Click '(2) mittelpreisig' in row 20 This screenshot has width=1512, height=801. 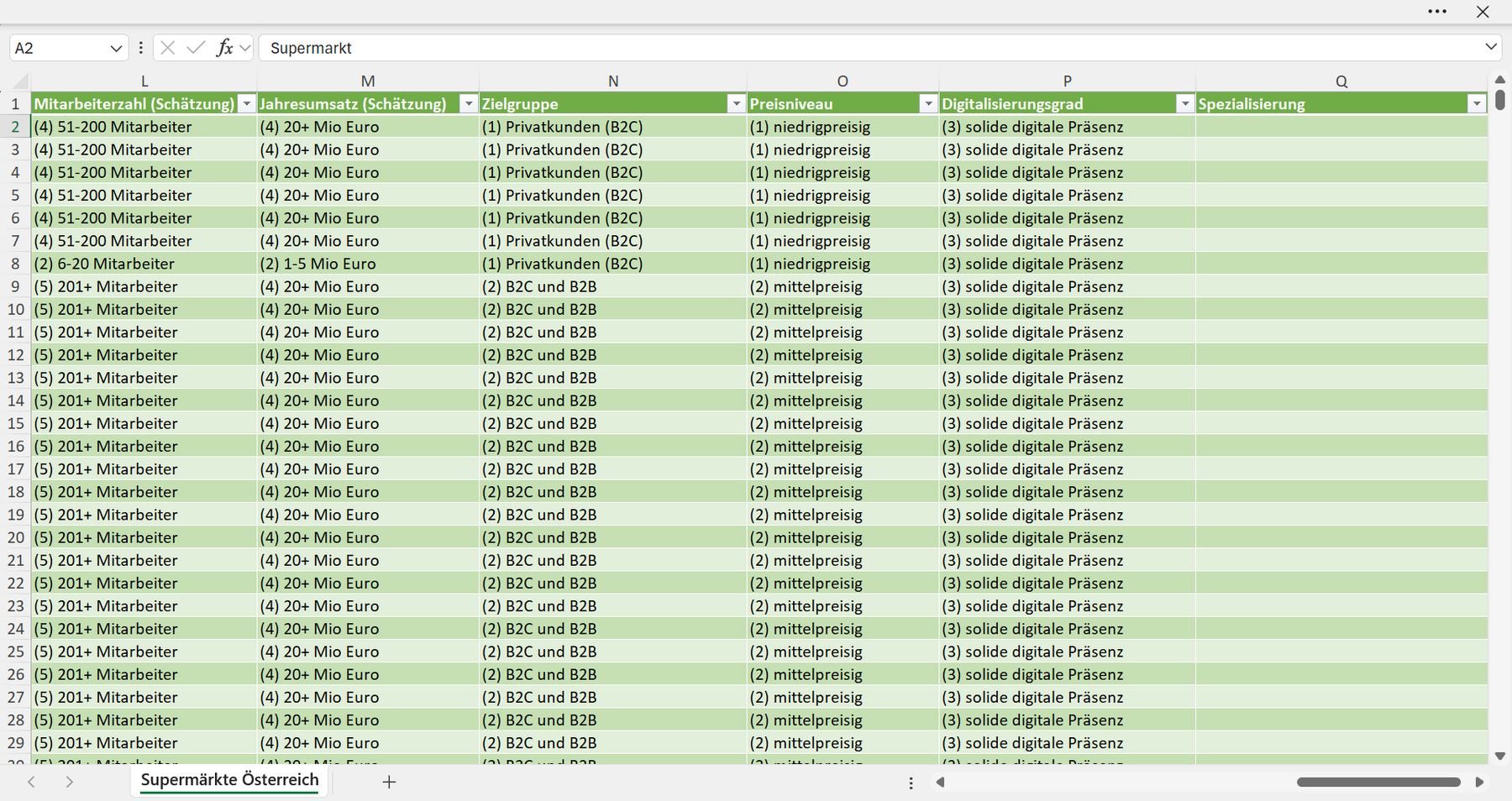[x=843, y=537]
